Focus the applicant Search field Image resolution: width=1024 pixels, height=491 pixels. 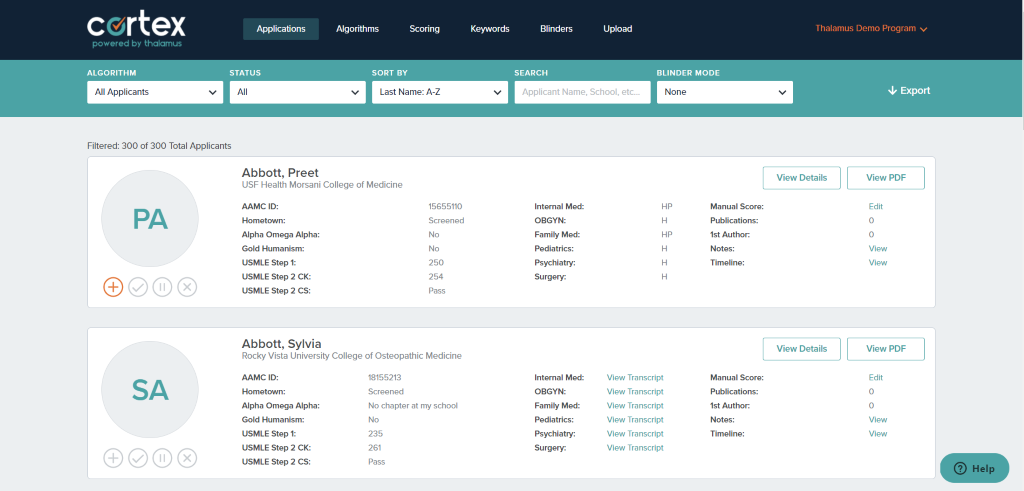pos(583,92)
